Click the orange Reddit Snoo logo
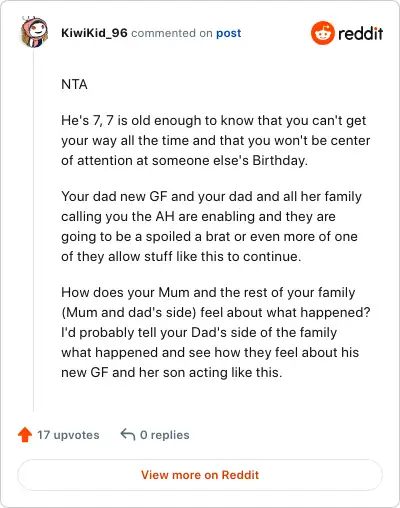Image resolution: width=400 pixels, height=508 pixels. click(322, 33)
